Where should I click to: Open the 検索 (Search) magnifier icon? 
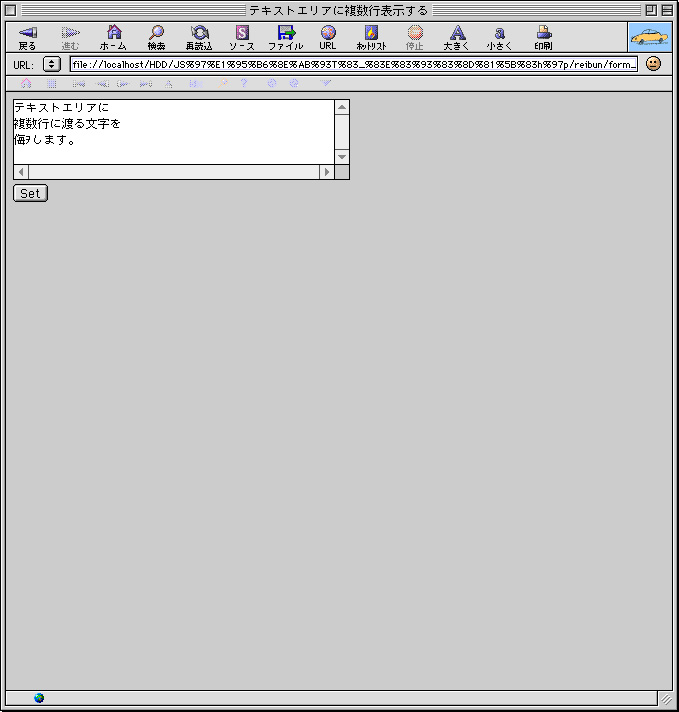coord(156,38)
